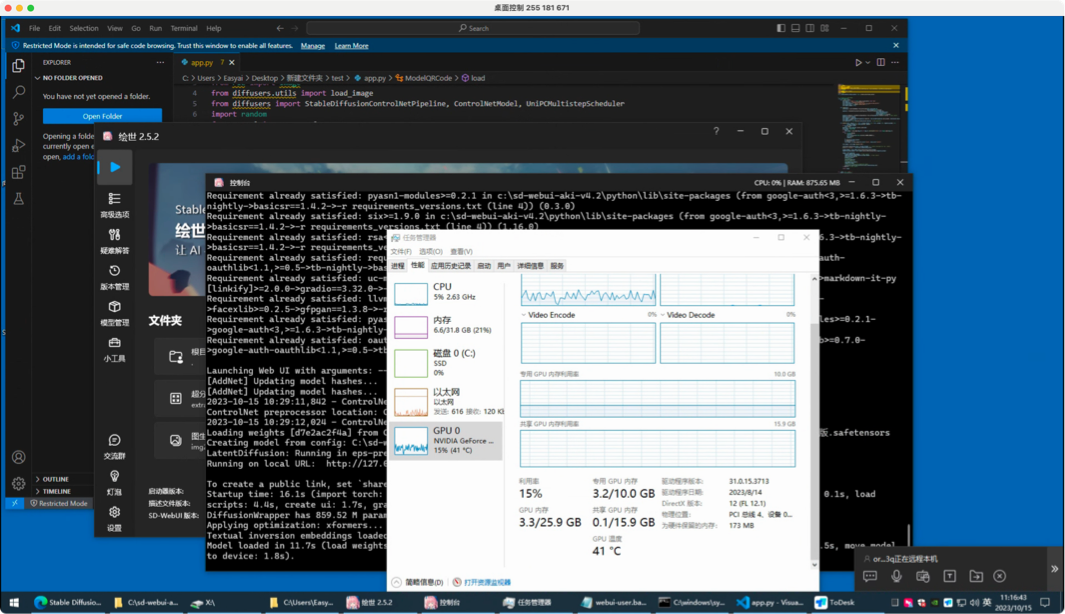Click Manage link in Restricted Mode banner
1065x614 pixels.
point(312,46)
